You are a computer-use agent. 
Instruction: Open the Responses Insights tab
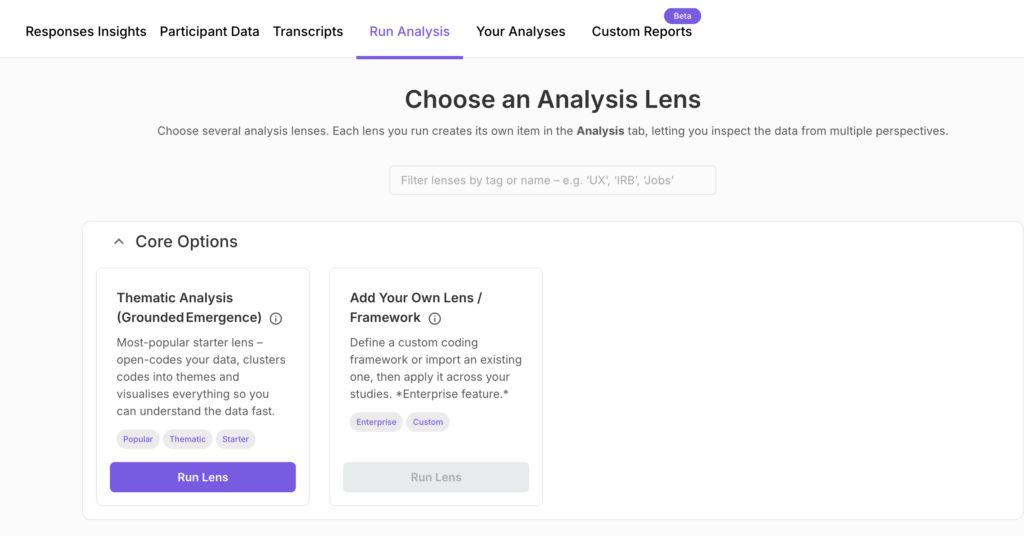click(x=86, y=32)
